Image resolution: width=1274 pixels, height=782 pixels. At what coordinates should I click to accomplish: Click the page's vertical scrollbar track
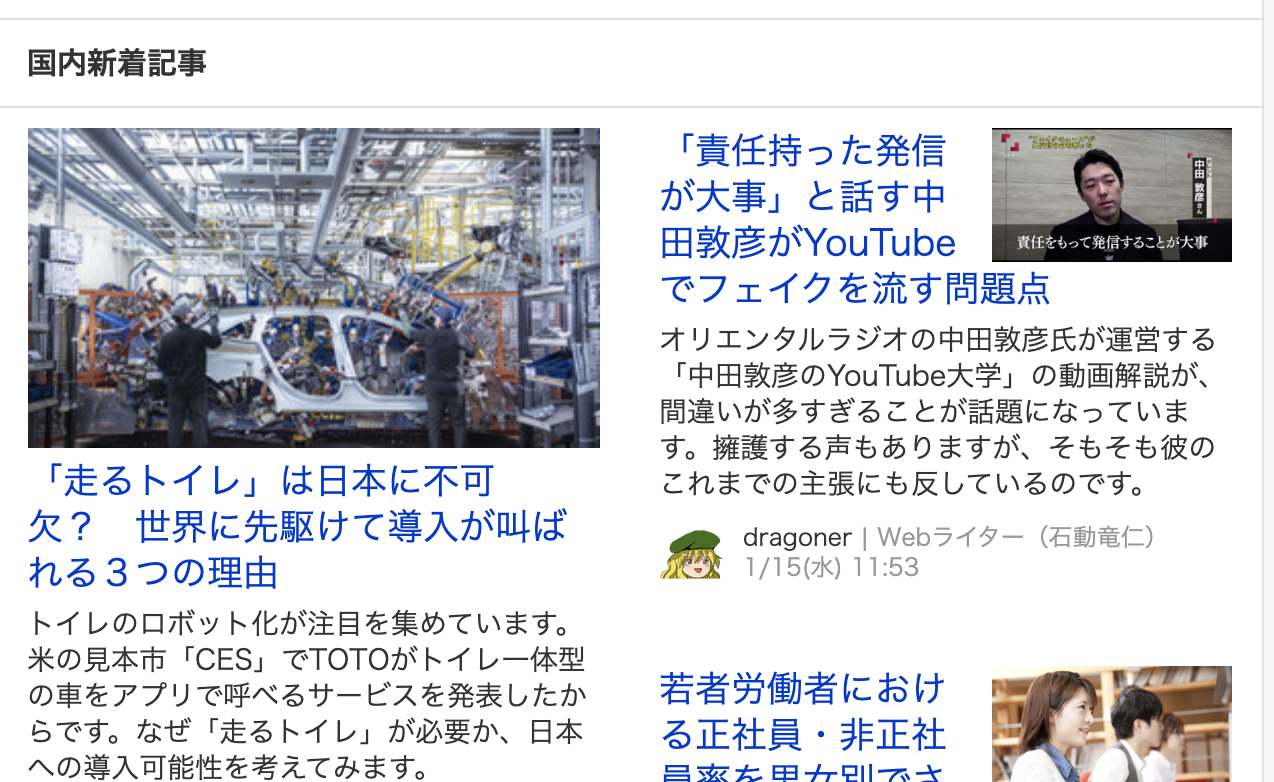pos(1268,391)
